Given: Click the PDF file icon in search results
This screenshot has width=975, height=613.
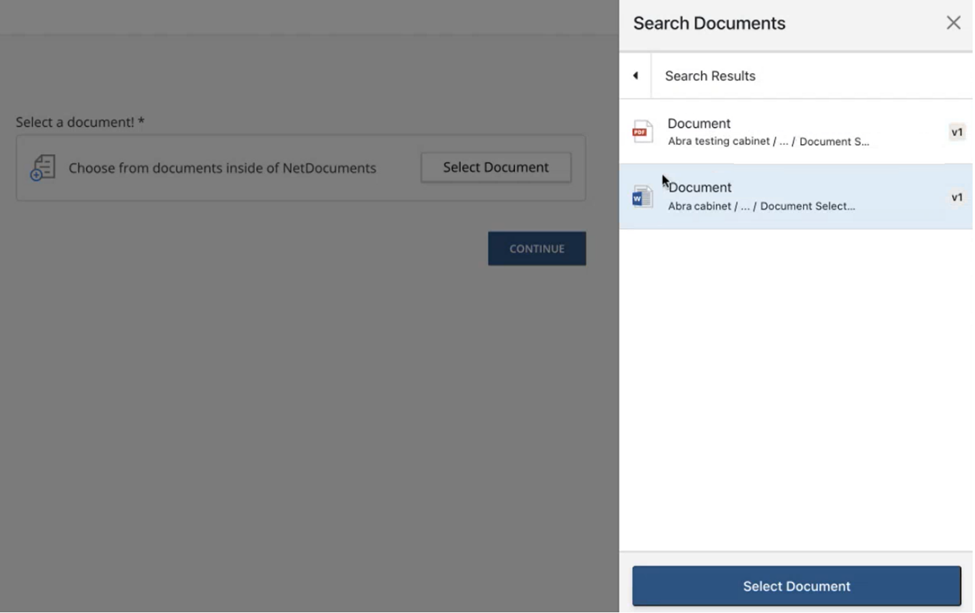Looking at the screenshot, I should coord(642,132).
